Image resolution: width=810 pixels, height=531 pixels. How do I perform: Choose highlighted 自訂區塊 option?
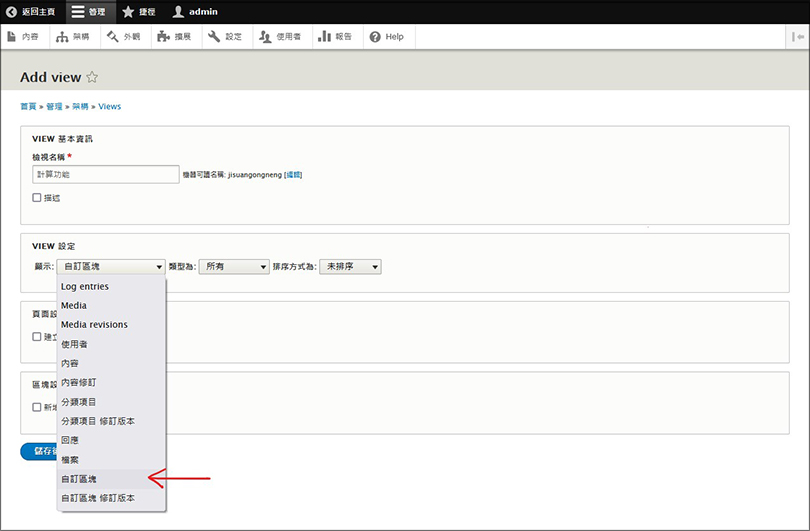point(111,479)
